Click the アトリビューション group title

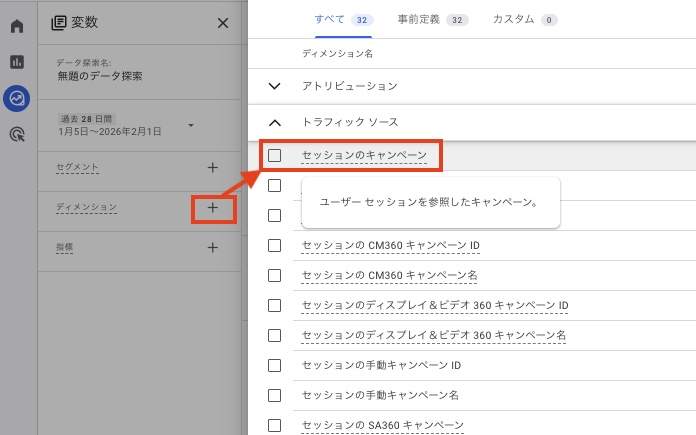coord(350,86)
